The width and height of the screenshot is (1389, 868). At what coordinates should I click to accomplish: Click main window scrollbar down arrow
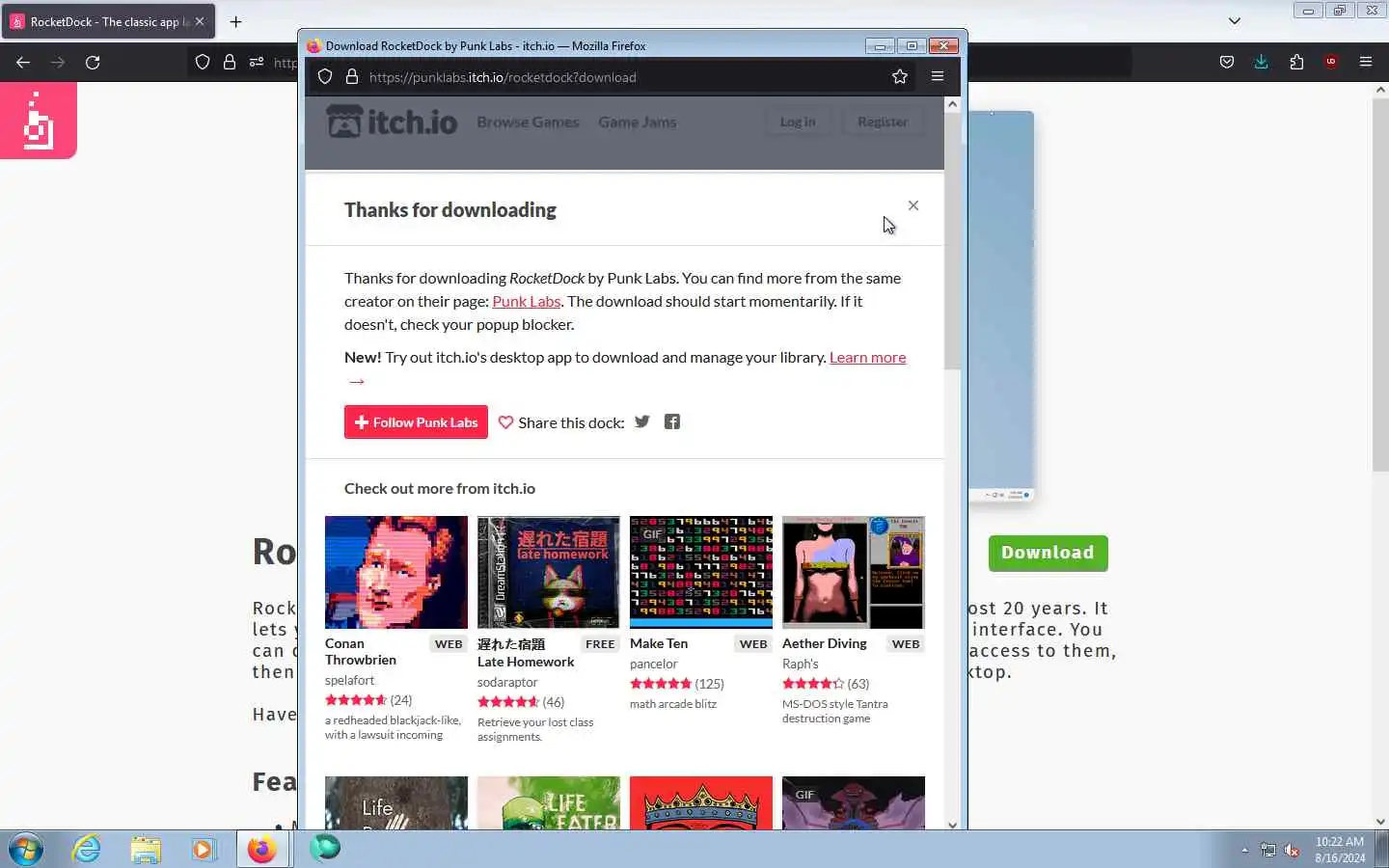pyautogui.click(x=1380, y=822)
